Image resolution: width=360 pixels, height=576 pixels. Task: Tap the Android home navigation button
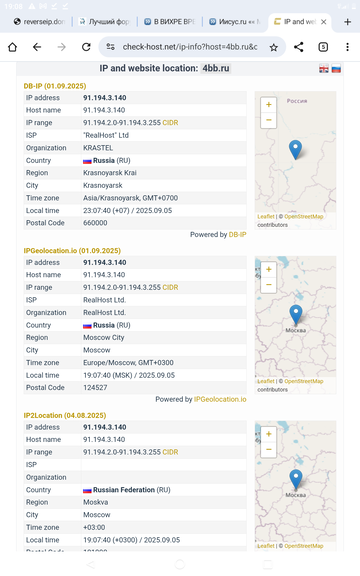[x=180, y=564]
